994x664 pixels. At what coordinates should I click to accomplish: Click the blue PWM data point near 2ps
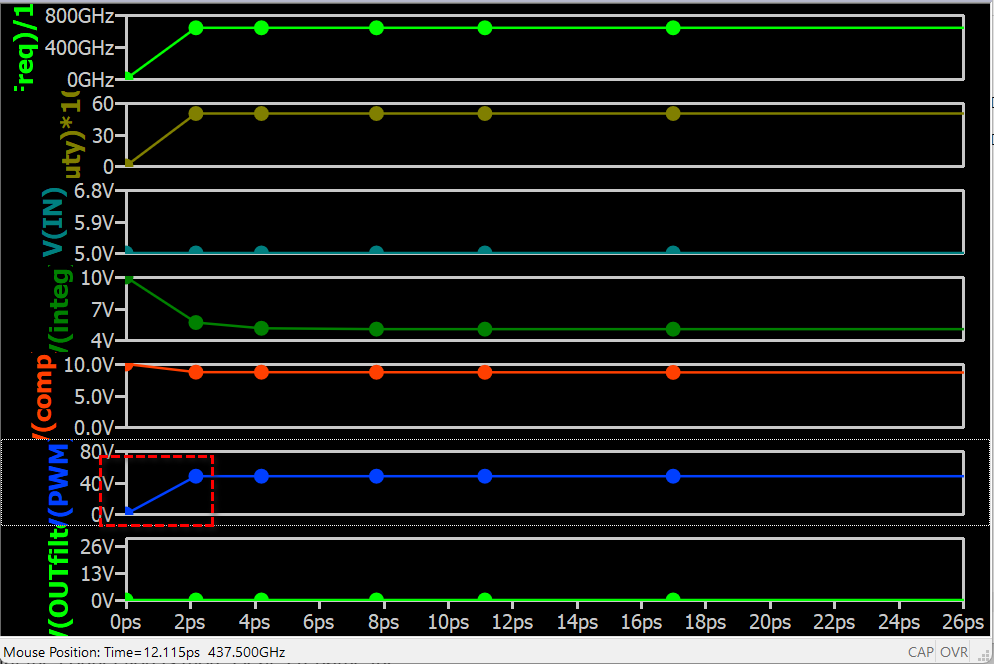coord(196,476)
